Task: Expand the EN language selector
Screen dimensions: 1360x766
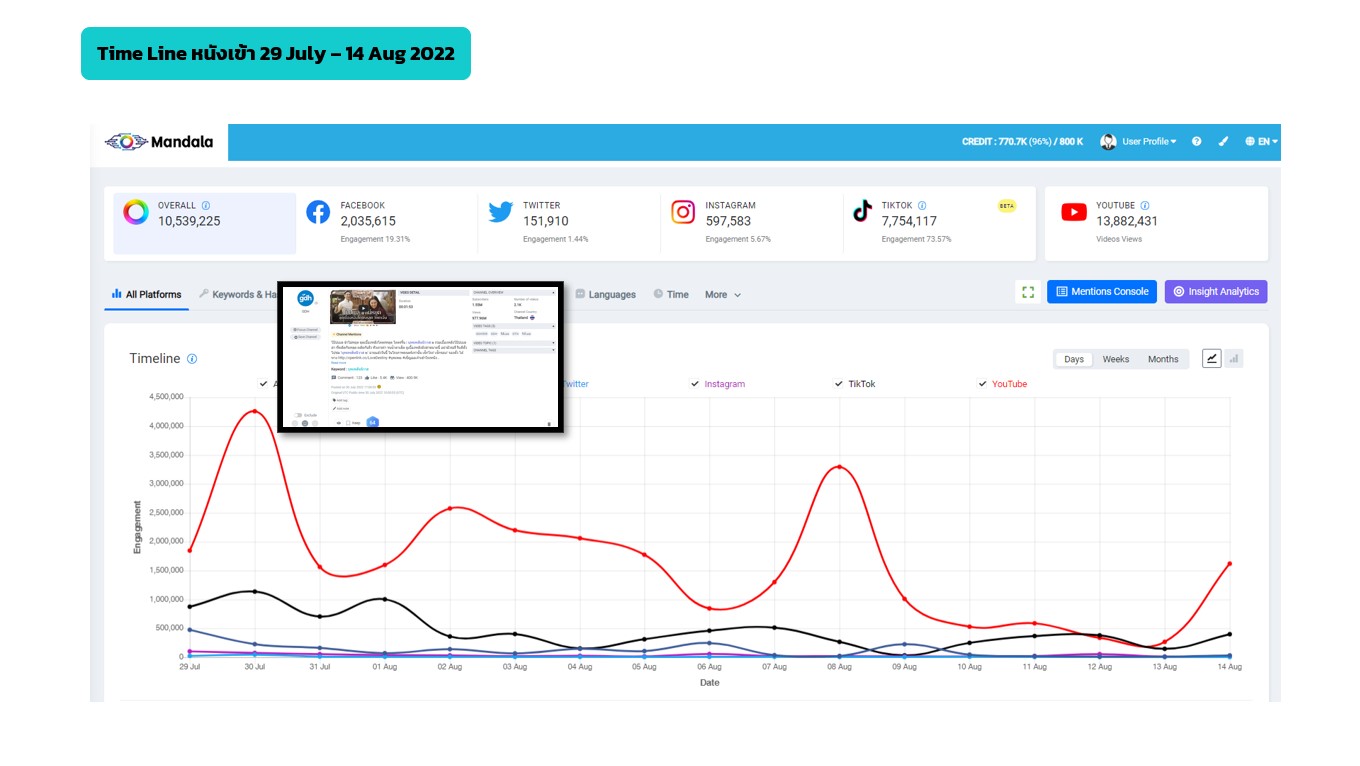Action: pos(1261,142)
